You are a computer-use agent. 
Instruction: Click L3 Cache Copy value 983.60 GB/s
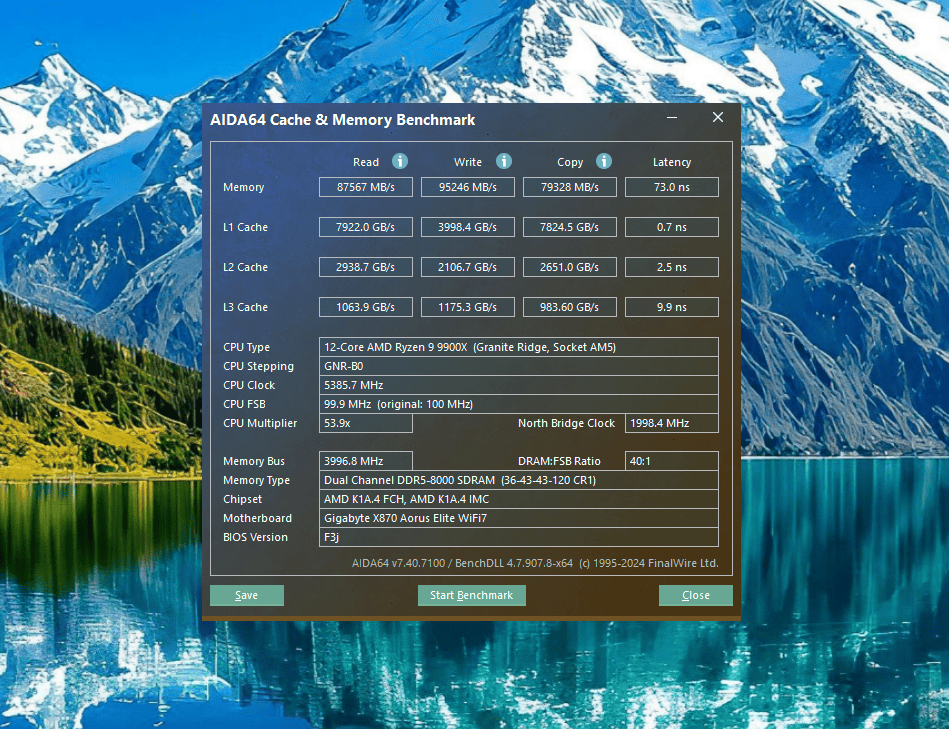tap(570, 307)
